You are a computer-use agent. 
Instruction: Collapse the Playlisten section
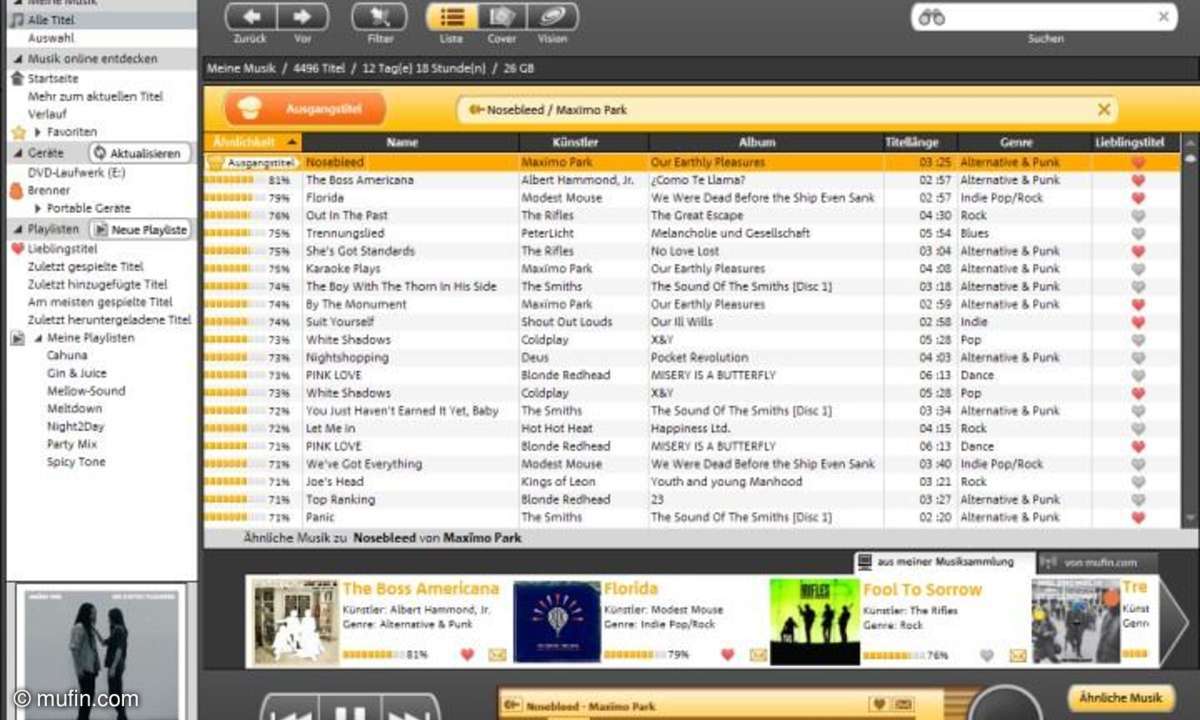17,229
